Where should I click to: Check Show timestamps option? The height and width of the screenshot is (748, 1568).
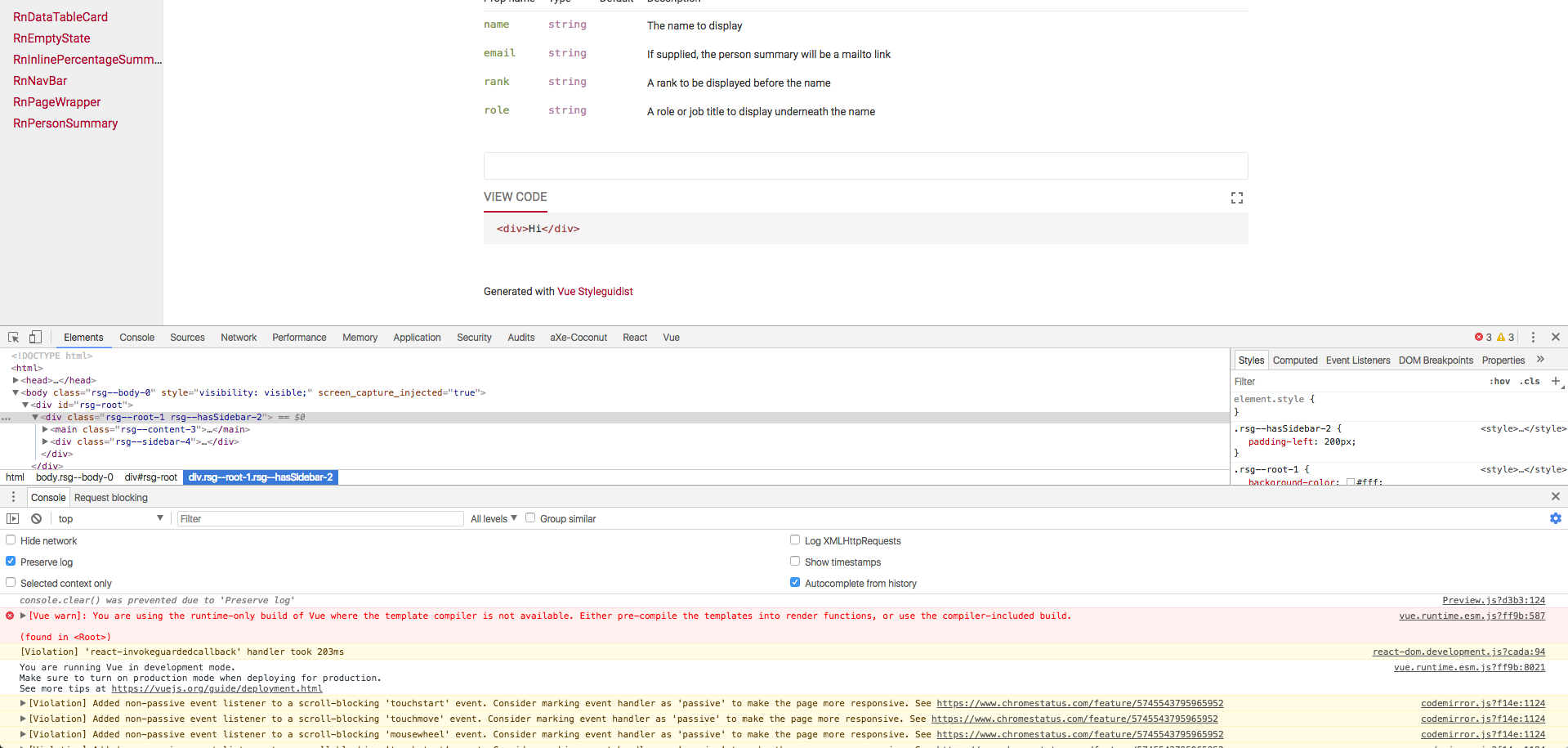[795, 560]
